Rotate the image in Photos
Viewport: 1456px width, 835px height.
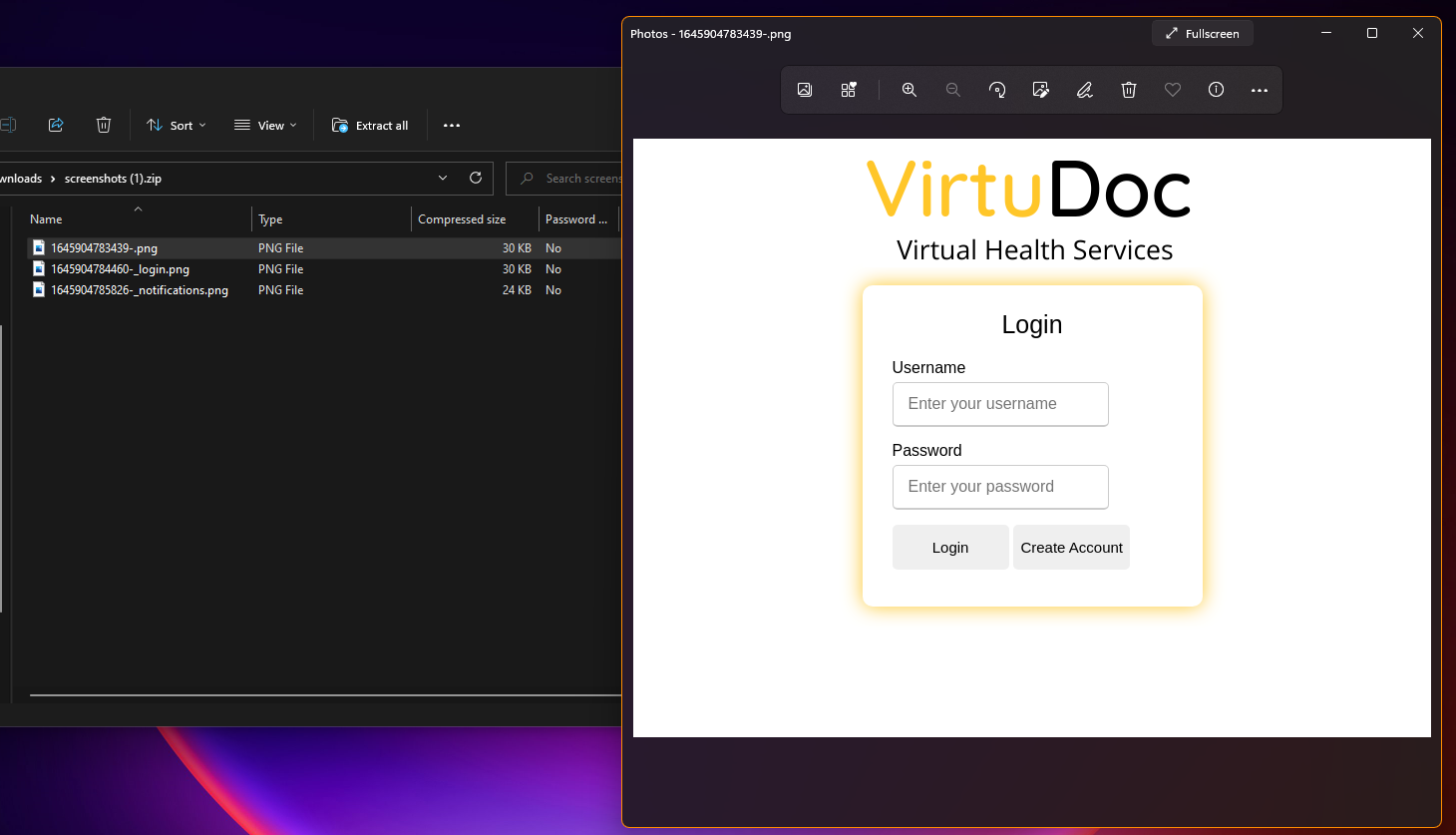coord(997,90)
